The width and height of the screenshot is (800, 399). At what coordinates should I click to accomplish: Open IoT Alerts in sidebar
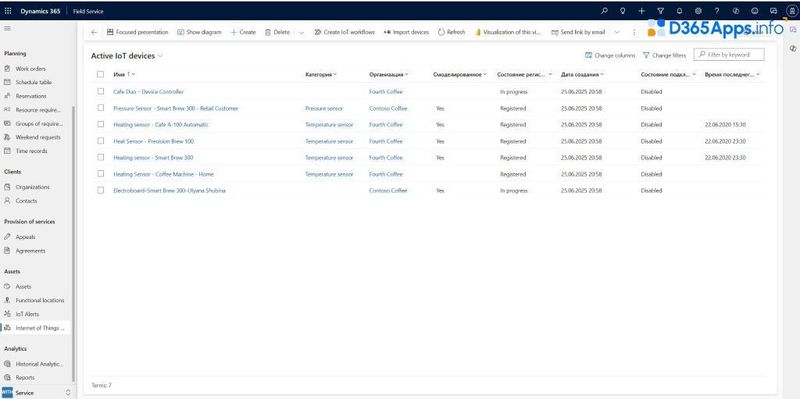(27, 314)
